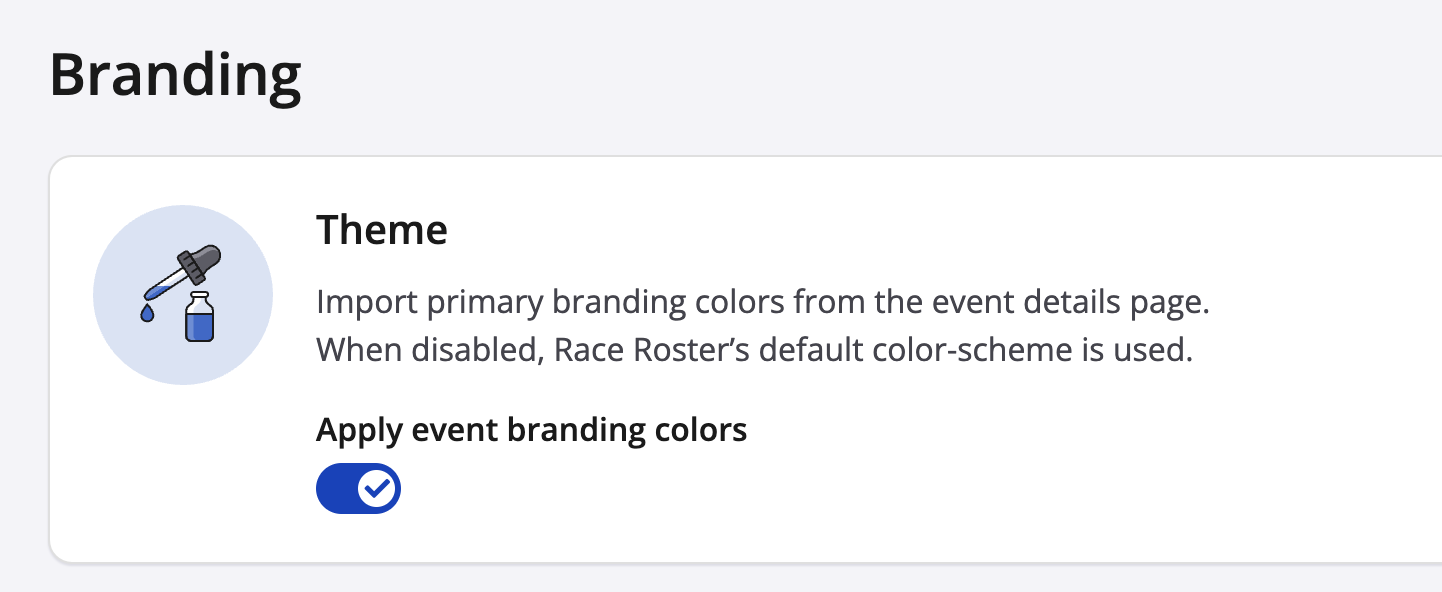Click the "Apply event branding colors" label
Viewport: 1442px width, 592px height.
[x=531, y=430]
